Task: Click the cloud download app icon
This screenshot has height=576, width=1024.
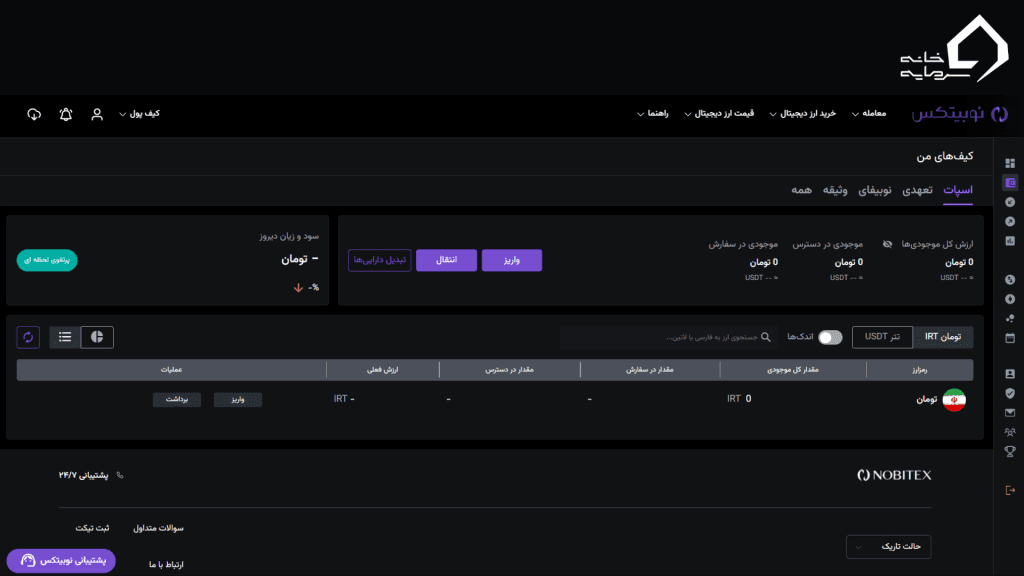Action: coord(34,114)
